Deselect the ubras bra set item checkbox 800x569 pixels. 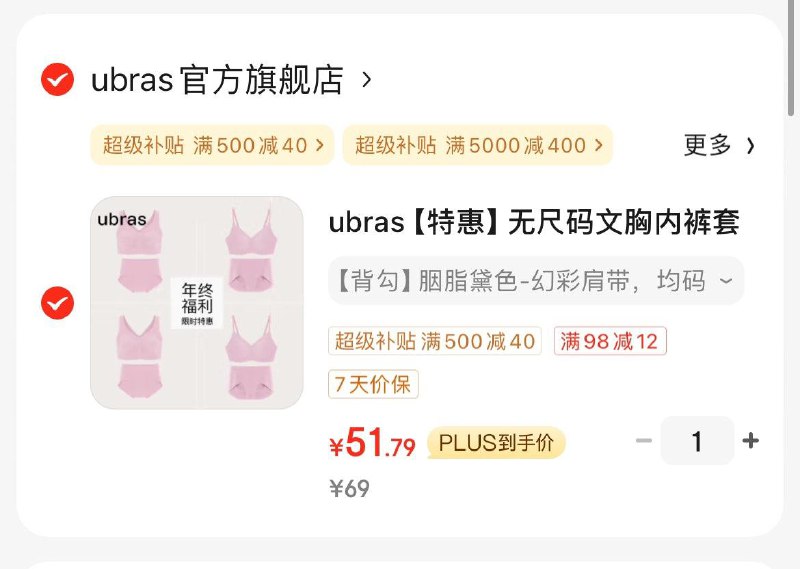(57, 303)
